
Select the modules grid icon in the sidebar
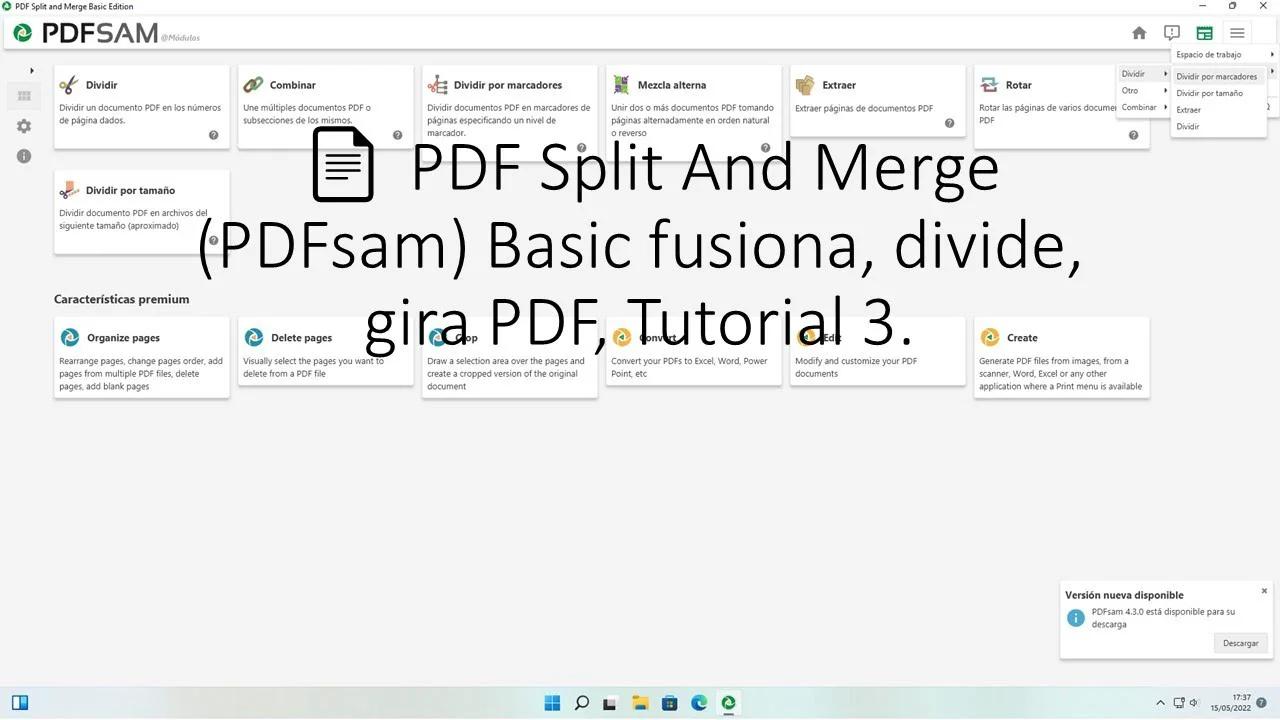(23, 95)
